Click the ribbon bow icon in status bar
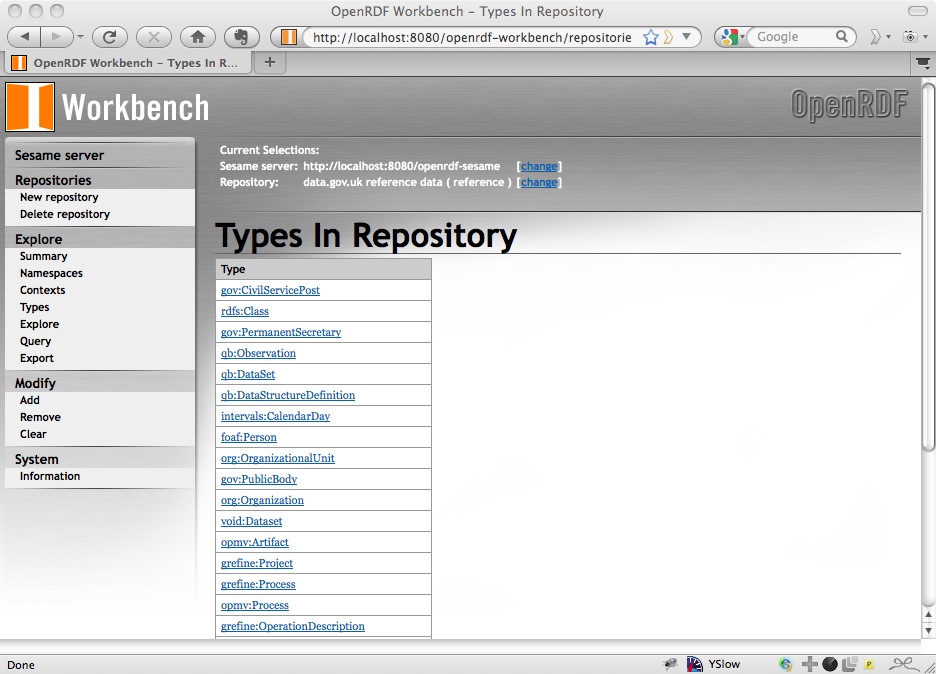 point(903,664)
